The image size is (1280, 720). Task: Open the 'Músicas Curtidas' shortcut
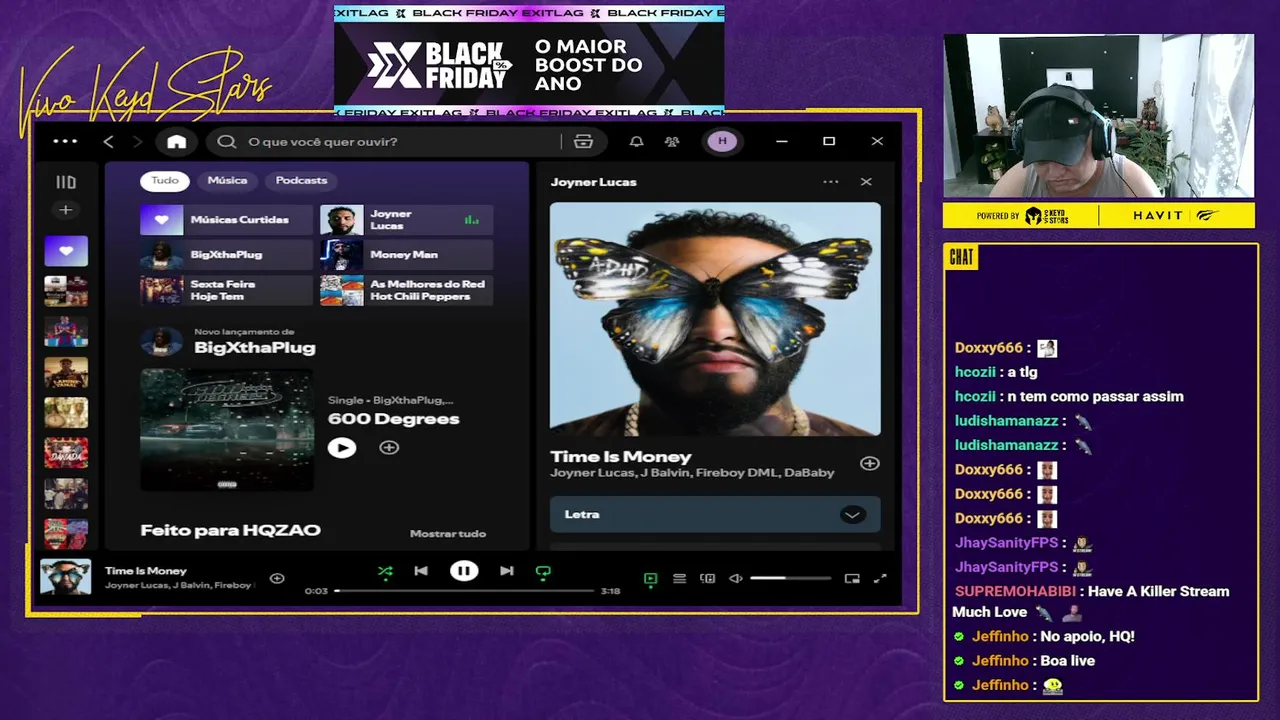click(x=227, y=219)
